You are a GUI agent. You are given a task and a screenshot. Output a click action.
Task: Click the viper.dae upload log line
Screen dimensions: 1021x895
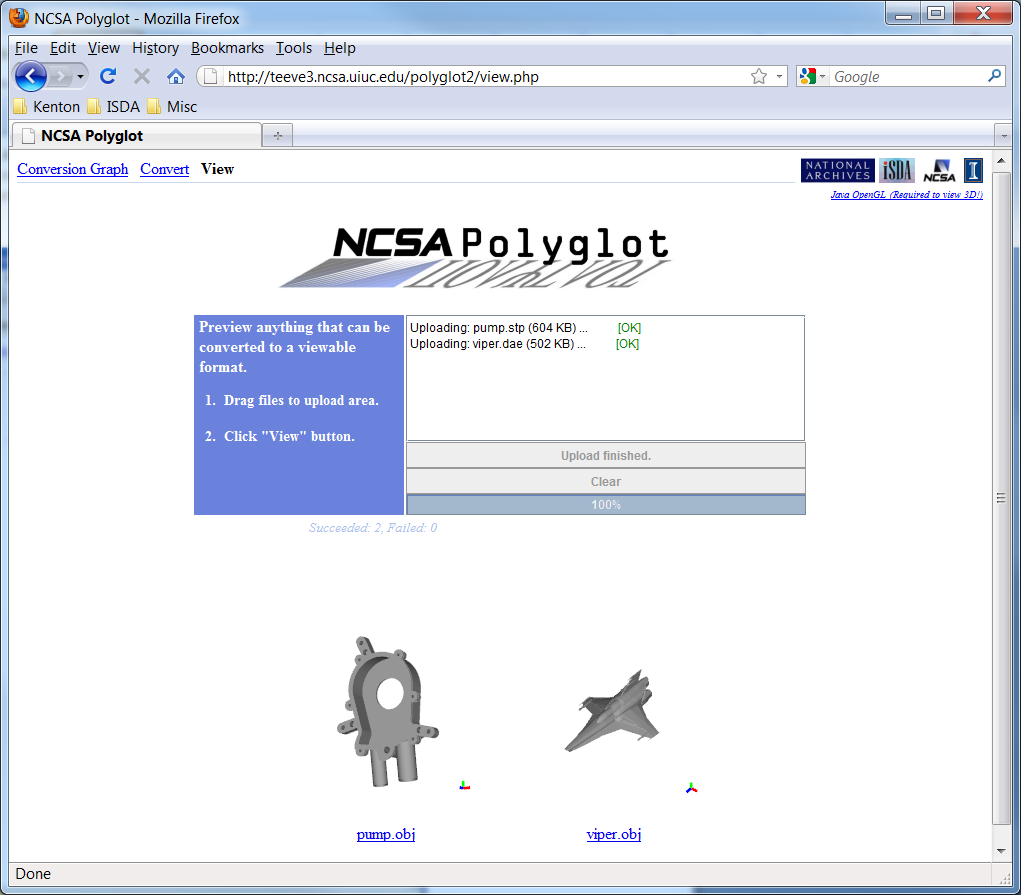pos(524,344)
